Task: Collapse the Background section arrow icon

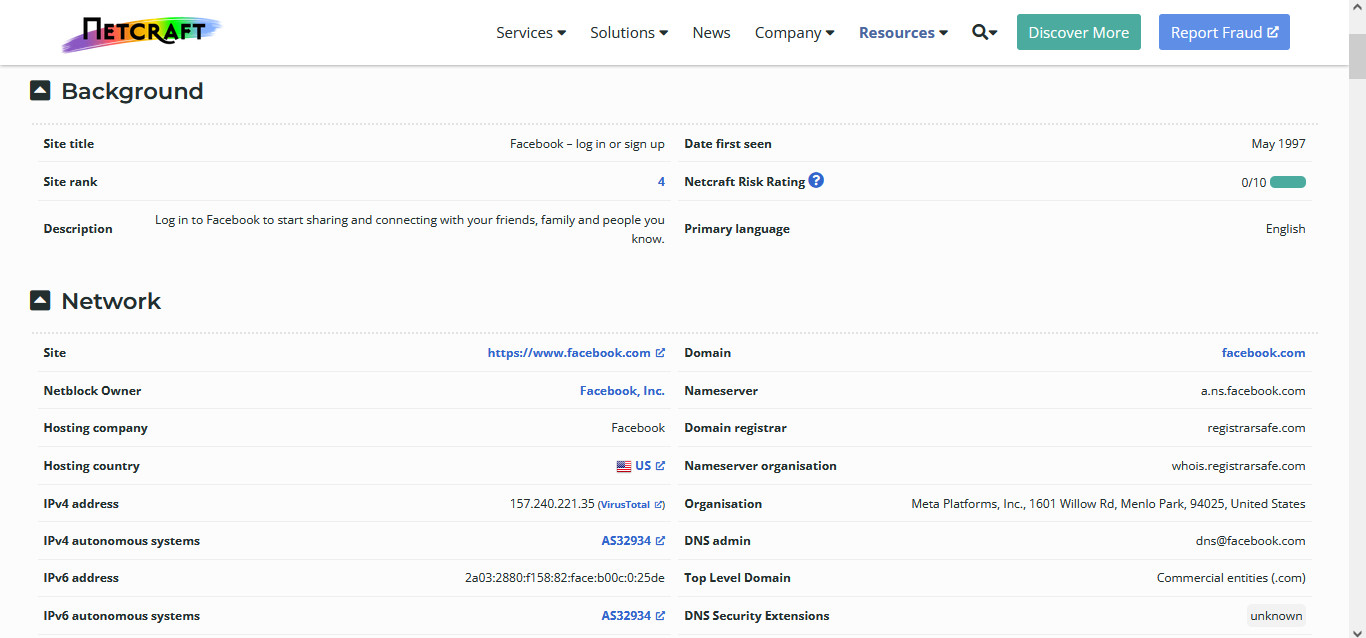Action: [40, 91]
